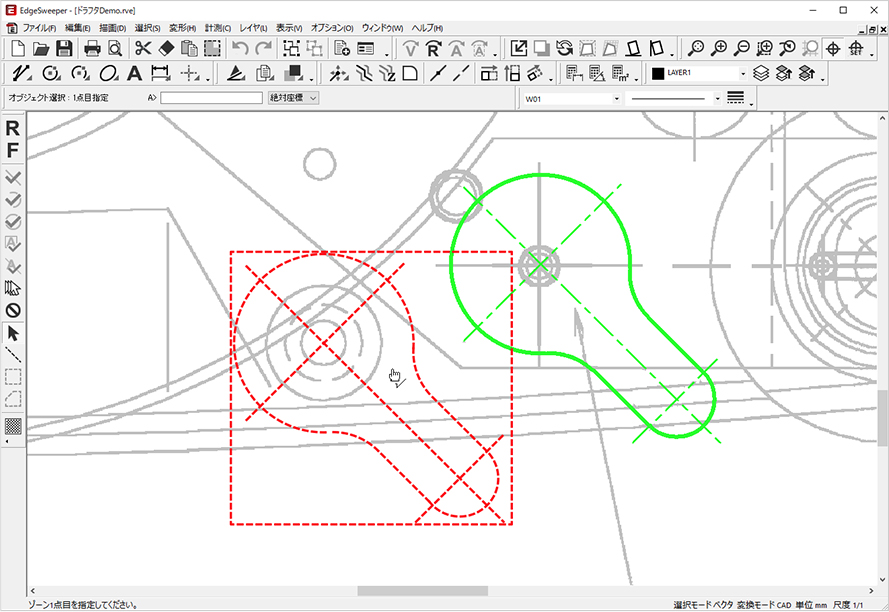The width and height of the screenshot is (889, 612).
Task: Expand the LAYER1 layer dropdown
Action: click(743, 73)
